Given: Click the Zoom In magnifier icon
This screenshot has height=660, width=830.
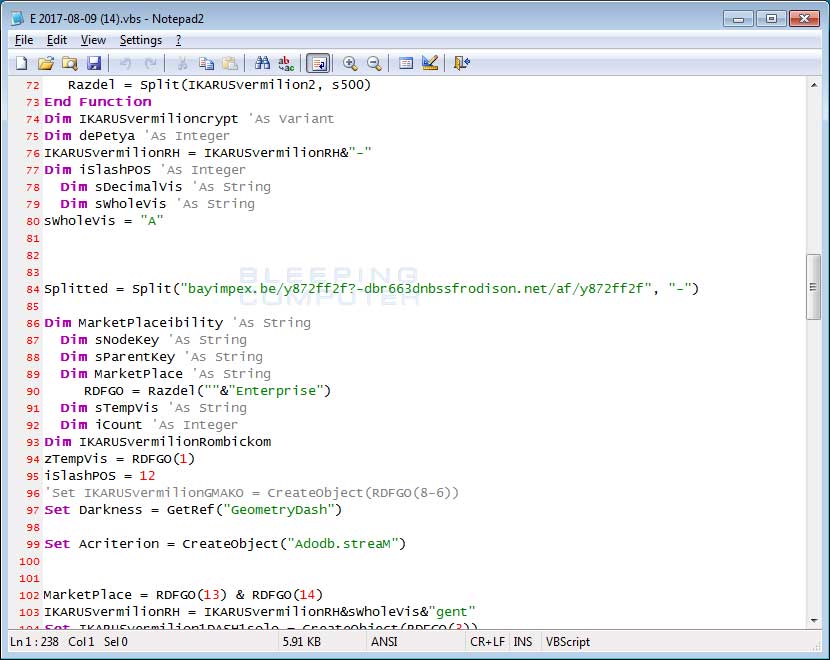Looking at the screenshot, I should 350,64.
